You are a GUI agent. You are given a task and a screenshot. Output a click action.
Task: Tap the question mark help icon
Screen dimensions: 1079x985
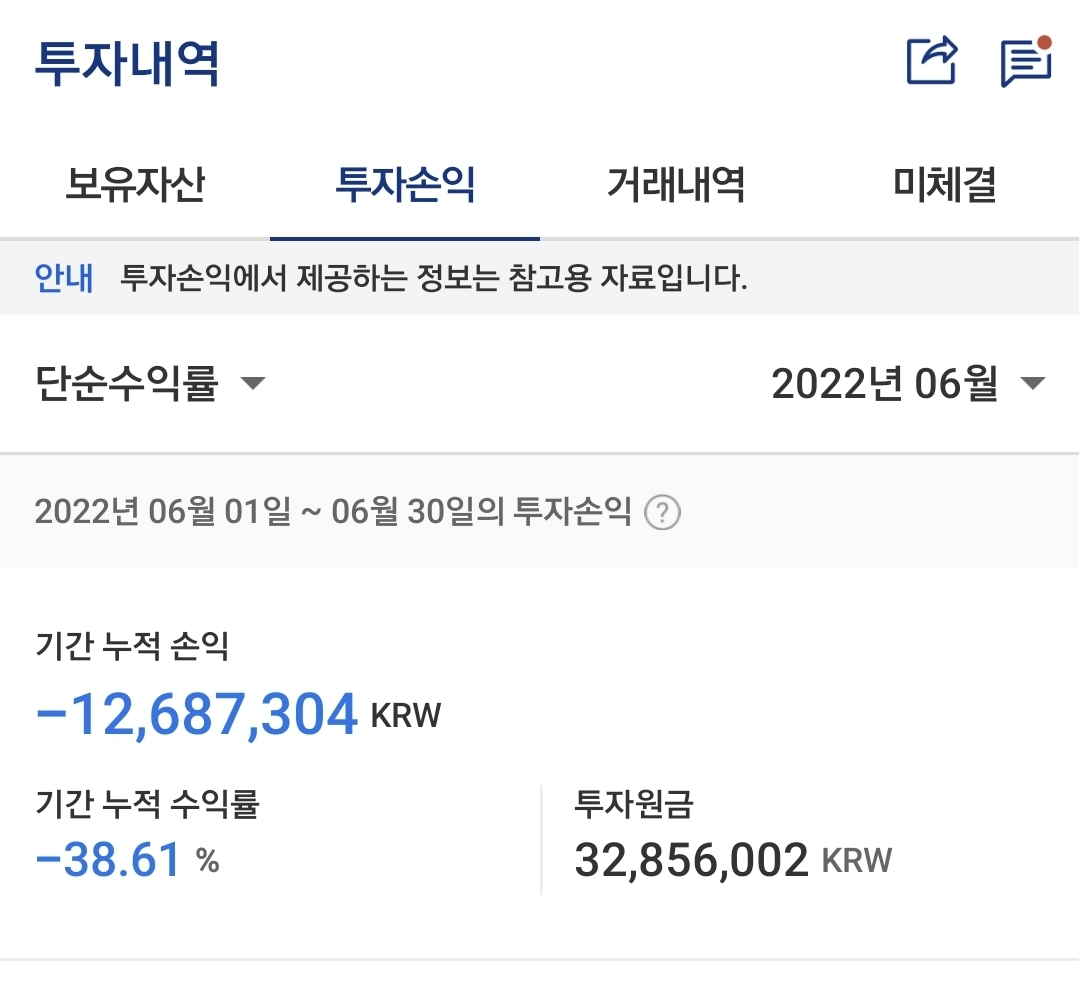[x=662, y=512]
